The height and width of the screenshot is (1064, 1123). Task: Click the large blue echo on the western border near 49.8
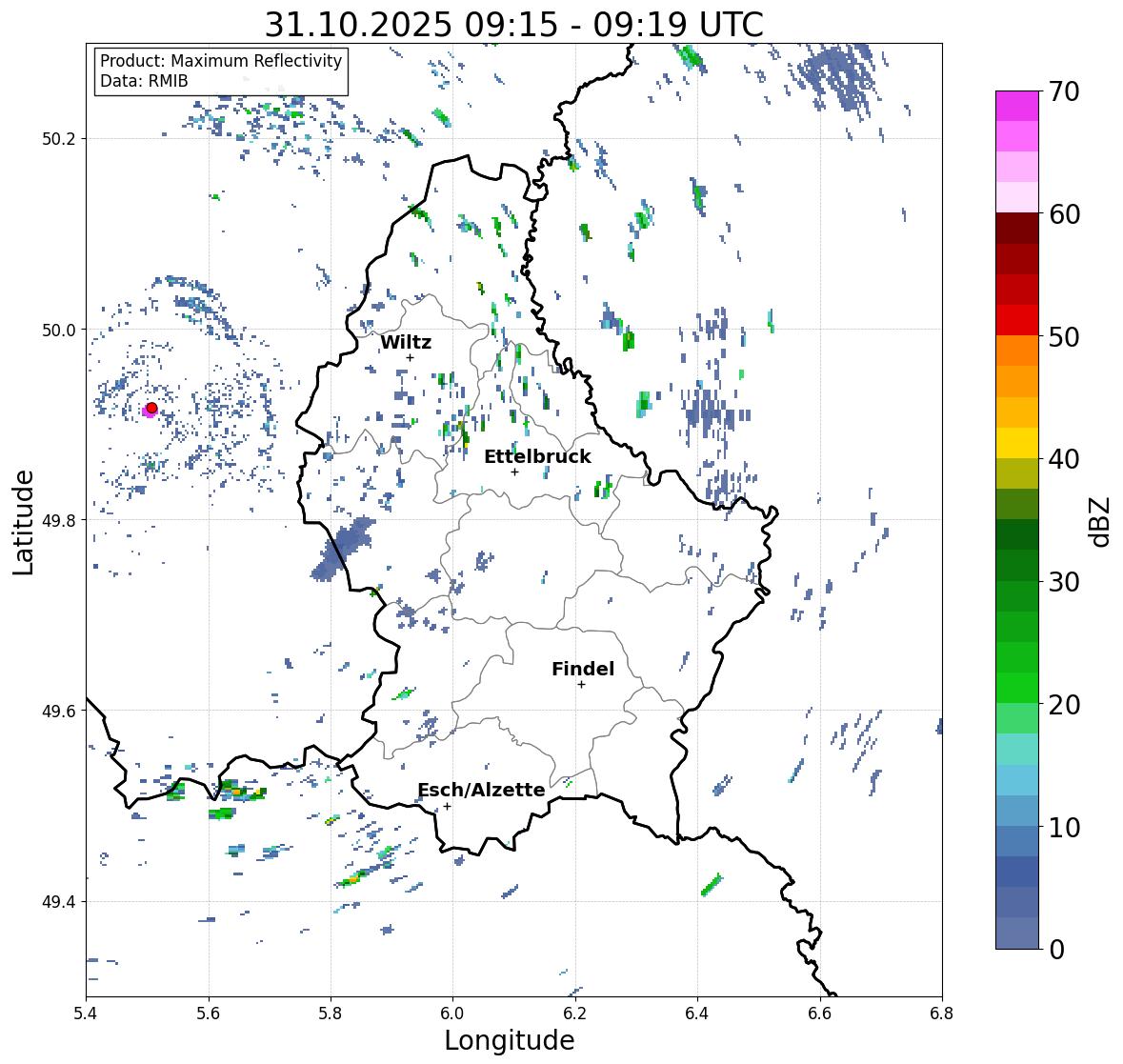[344, 548]
